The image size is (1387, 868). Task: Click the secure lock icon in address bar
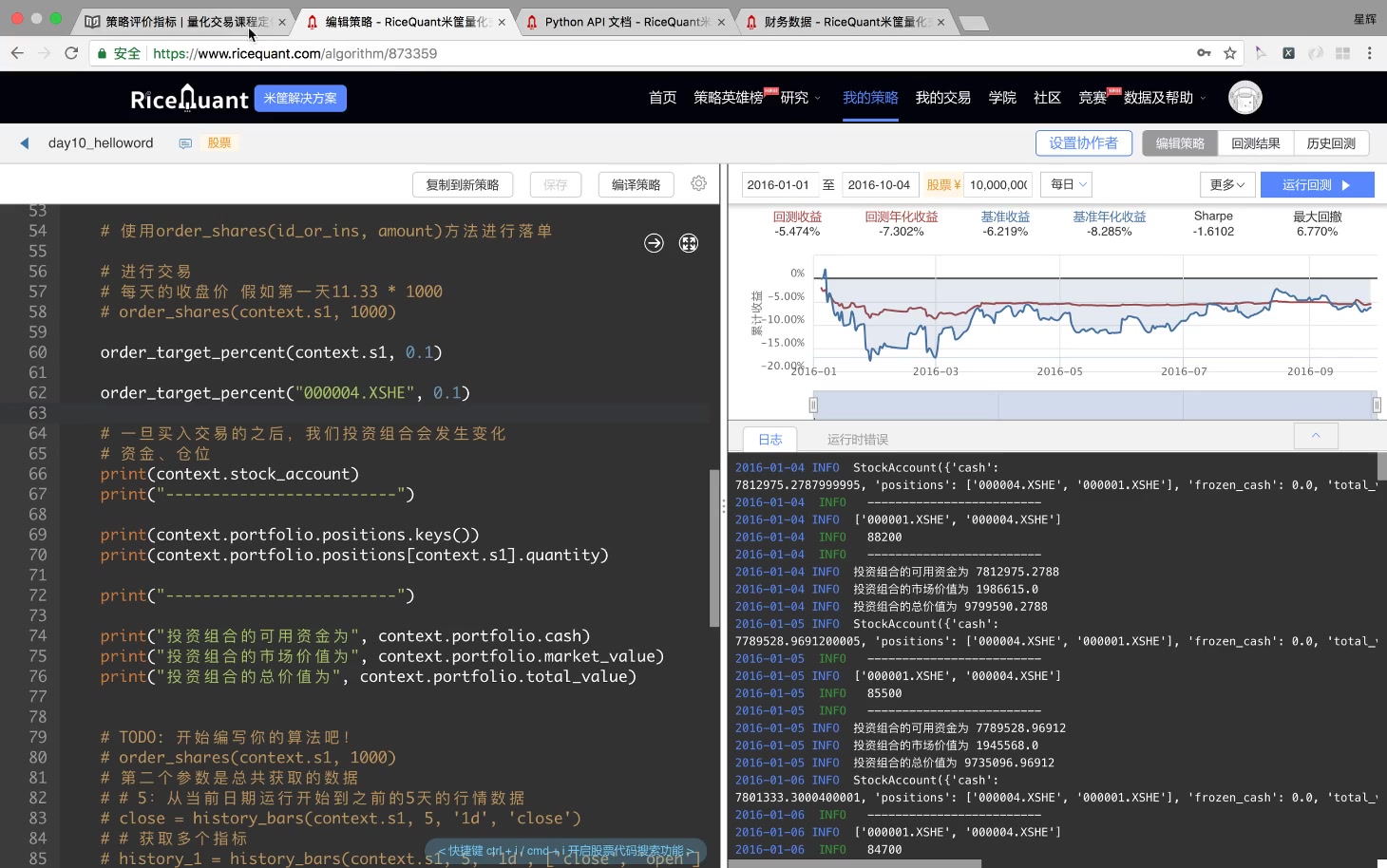click(x=102, y=53)
